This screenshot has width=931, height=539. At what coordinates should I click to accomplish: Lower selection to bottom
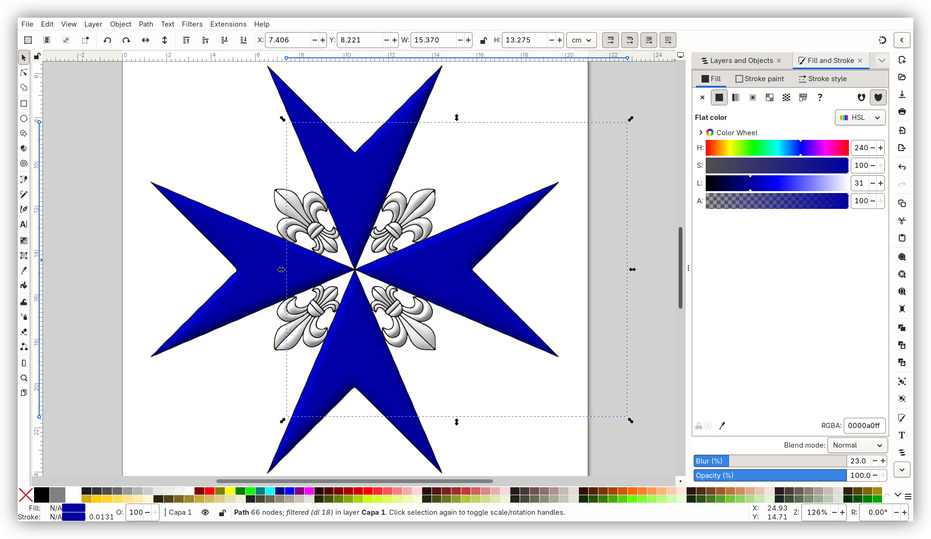click(x=243, y=40)
